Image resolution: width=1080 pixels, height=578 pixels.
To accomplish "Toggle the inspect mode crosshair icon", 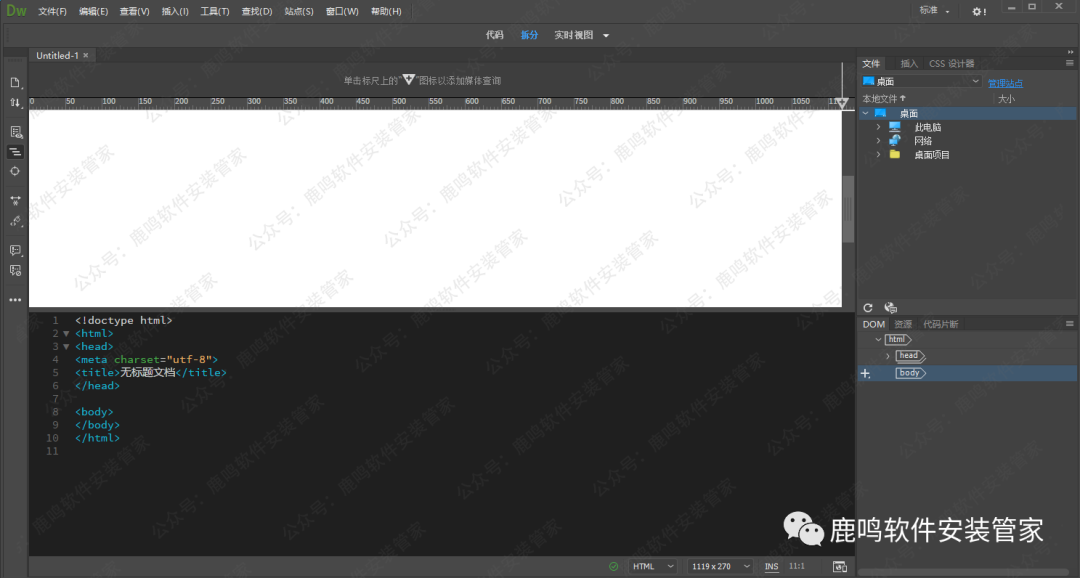I will click(x=15, y=171).
